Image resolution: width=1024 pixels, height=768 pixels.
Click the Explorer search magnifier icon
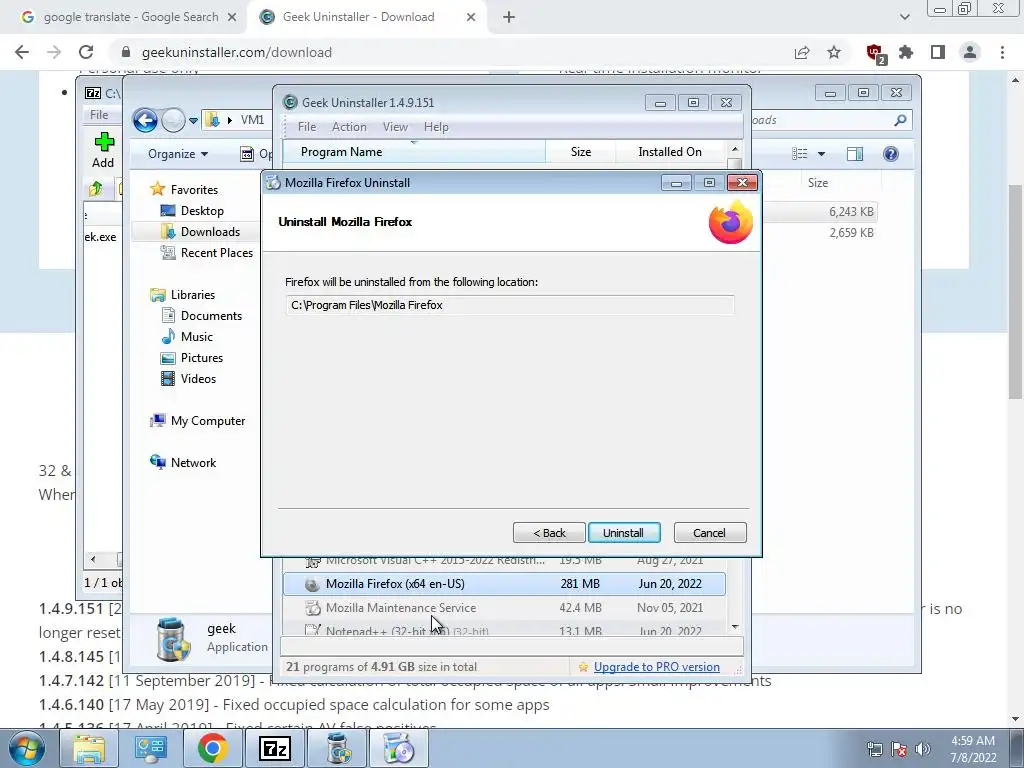901,120
